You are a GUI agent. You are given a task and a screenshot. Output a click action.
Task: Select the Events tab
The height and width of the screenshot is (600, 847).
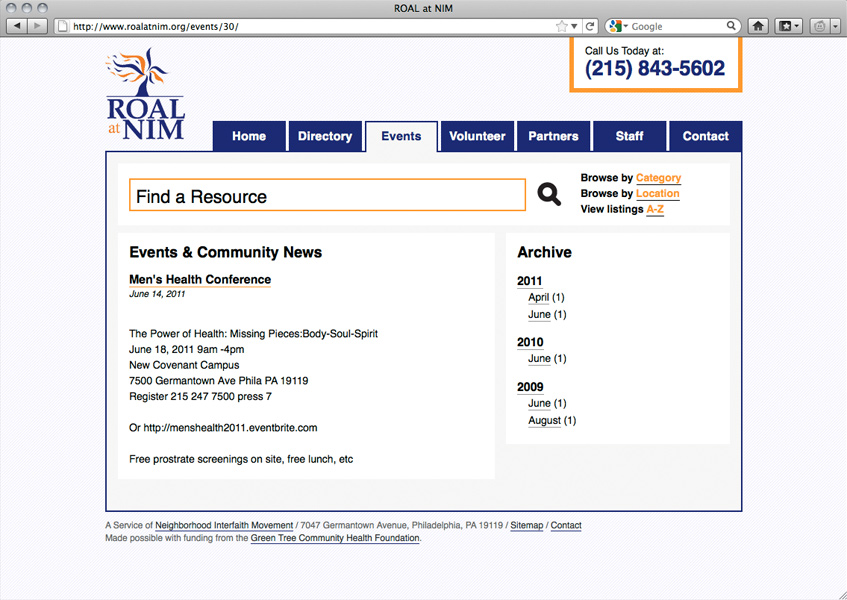pyautogui.click(x=401, y=136)
